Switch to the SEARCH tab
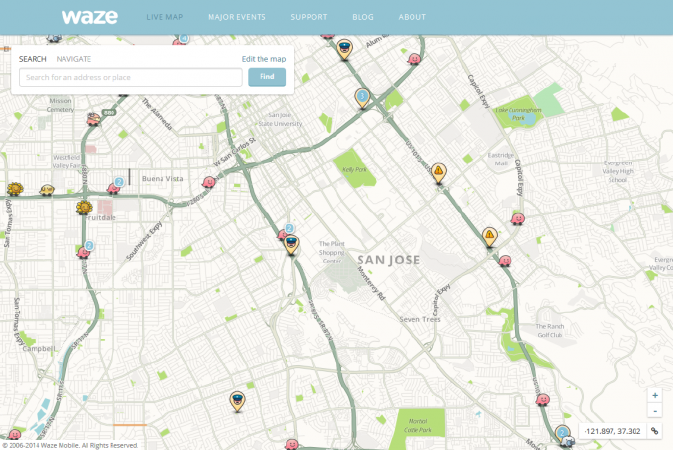 pyautogui.click(x=33, y=59)
